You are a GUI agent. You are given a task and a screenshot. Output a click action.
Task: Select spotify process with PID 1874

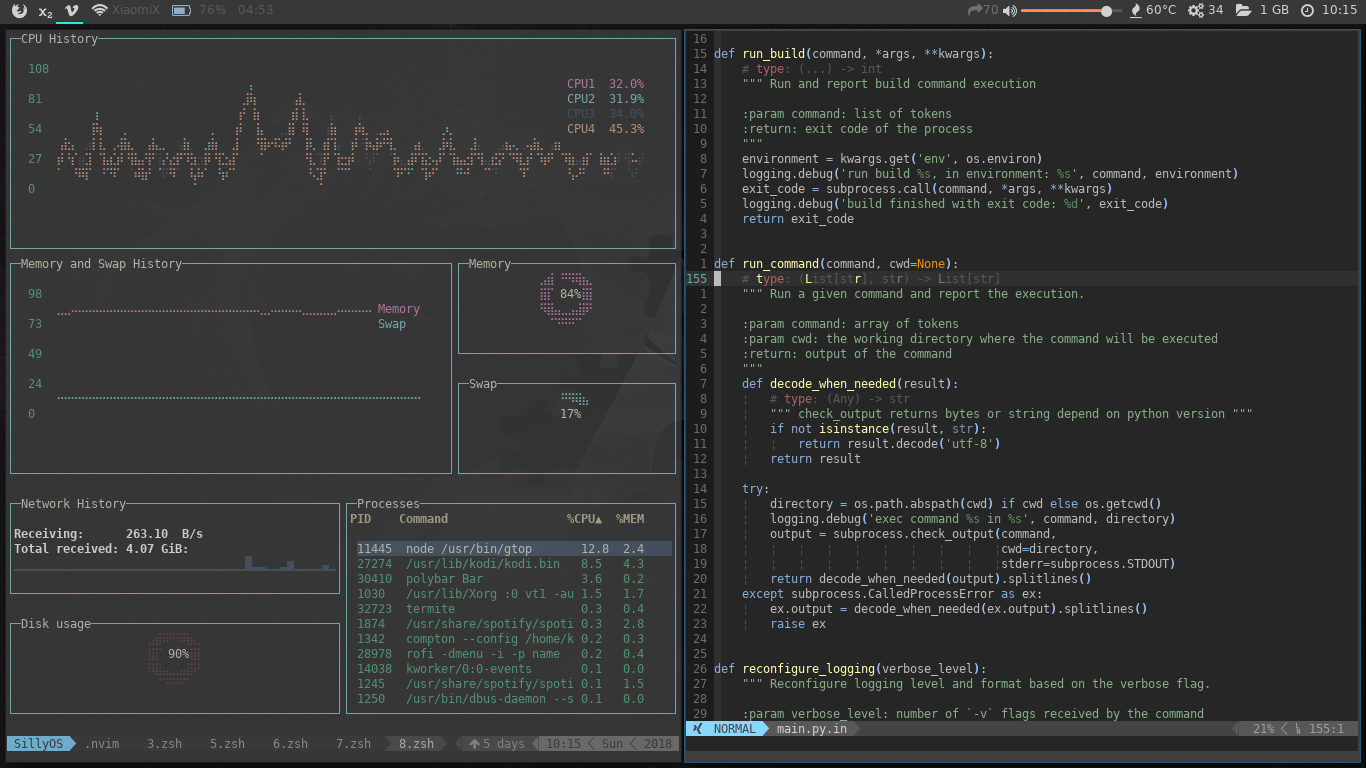pos(514,624)
